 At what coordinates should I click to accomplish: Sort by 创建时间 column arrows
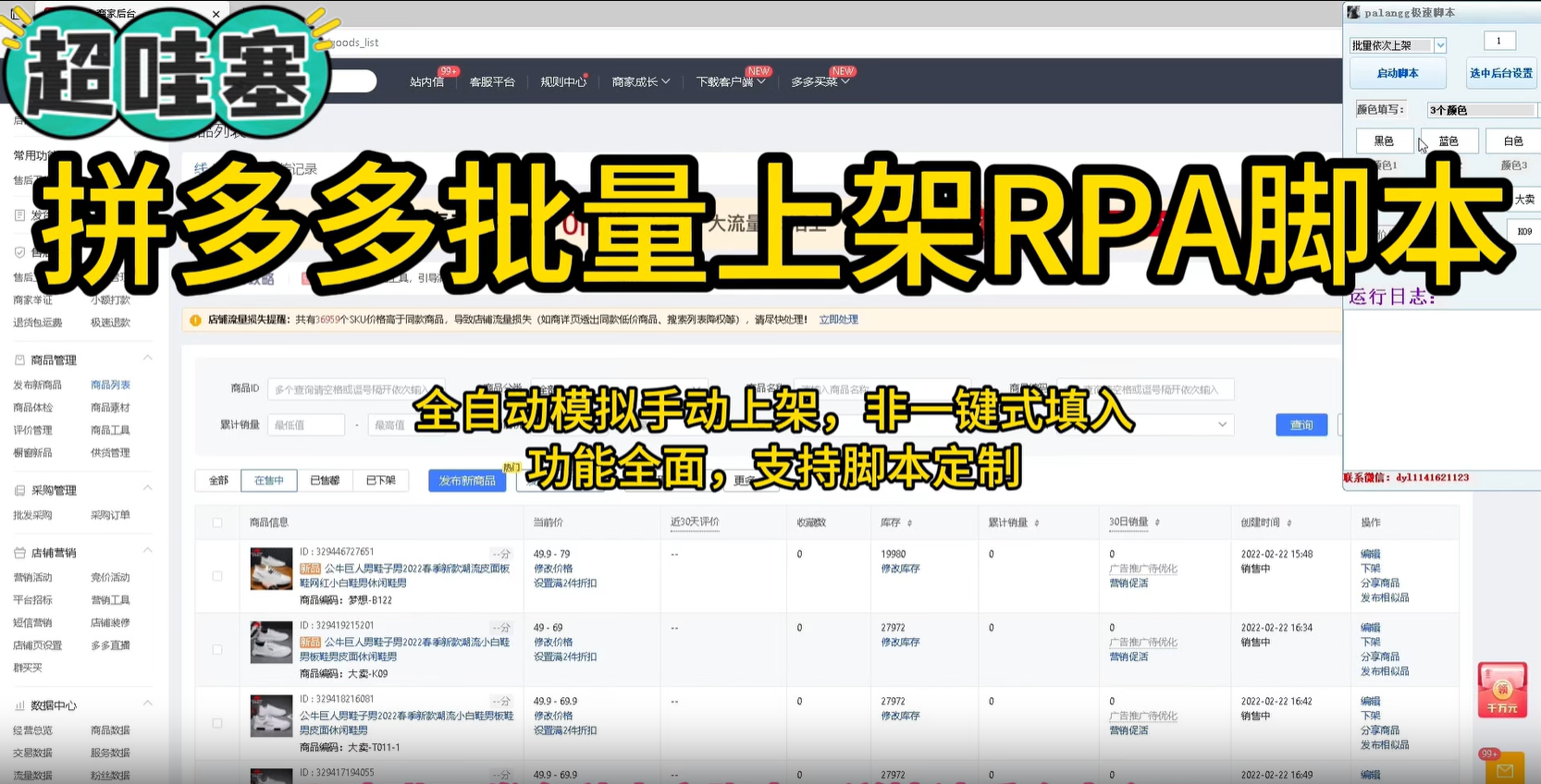tap(1288, 523)
